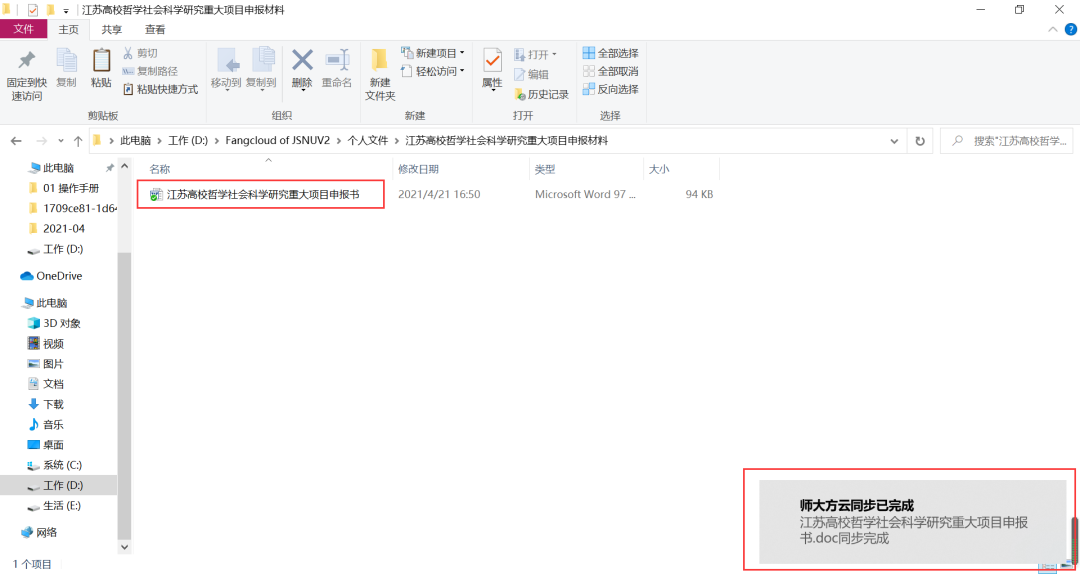Screen dimensions: 1080x574
Task: Select the Cut scissors command
Action: click(x=140, y=53)
